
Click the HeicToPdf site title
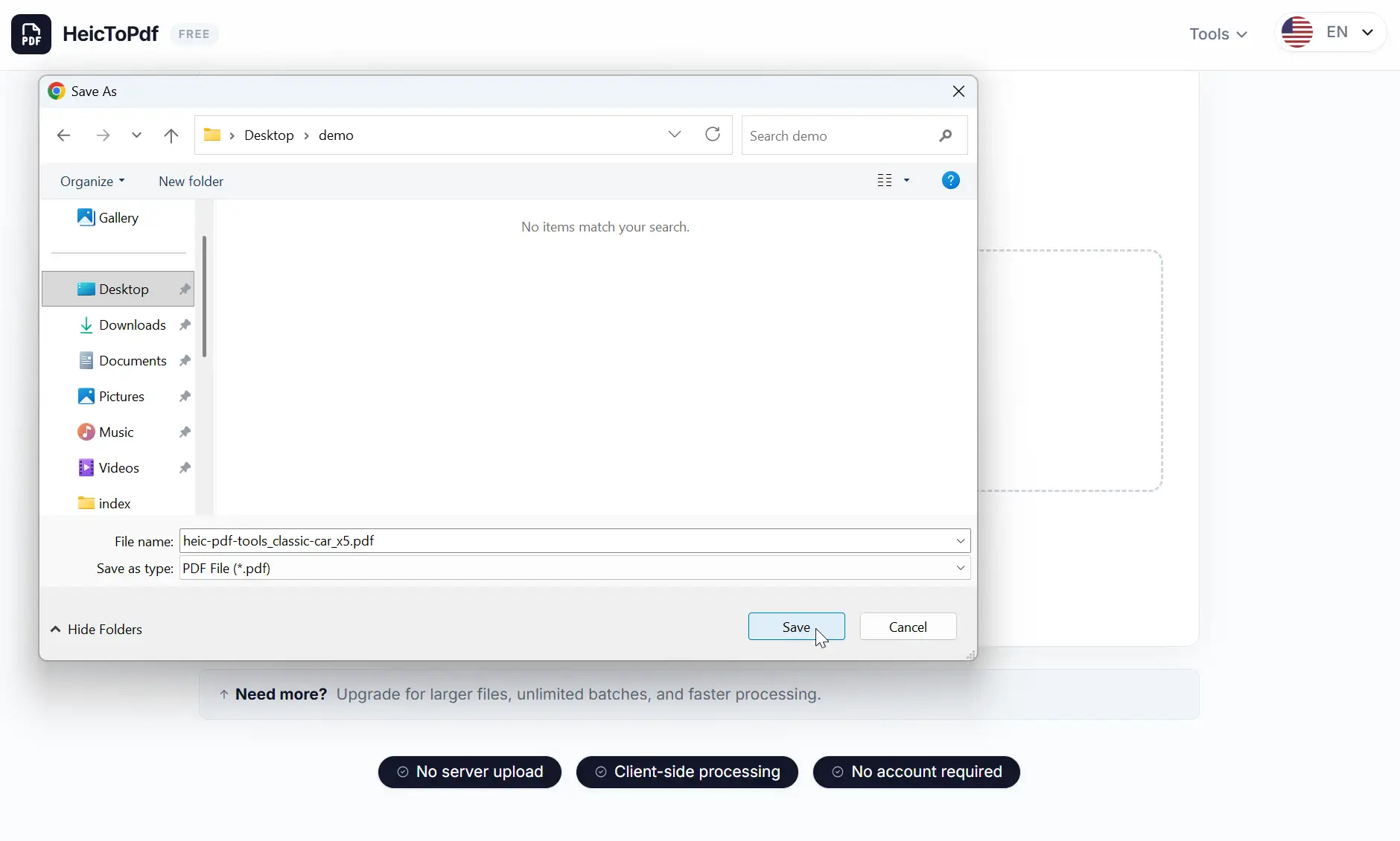110,34
